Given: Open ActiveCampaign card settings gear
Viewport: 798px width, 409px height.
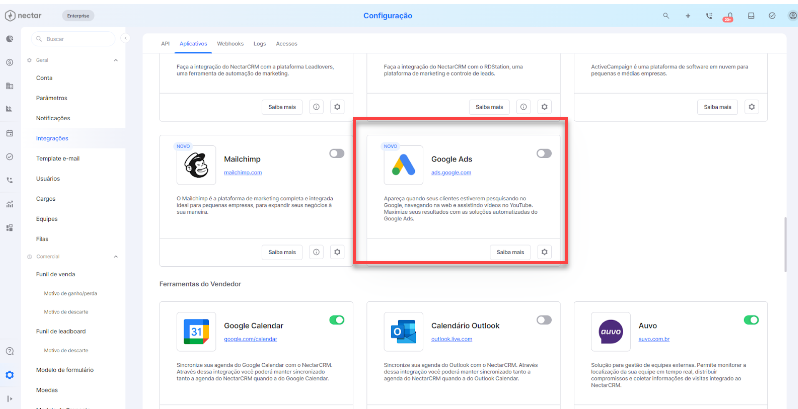Looking at the screenshot, I should (x=752, y=107).
